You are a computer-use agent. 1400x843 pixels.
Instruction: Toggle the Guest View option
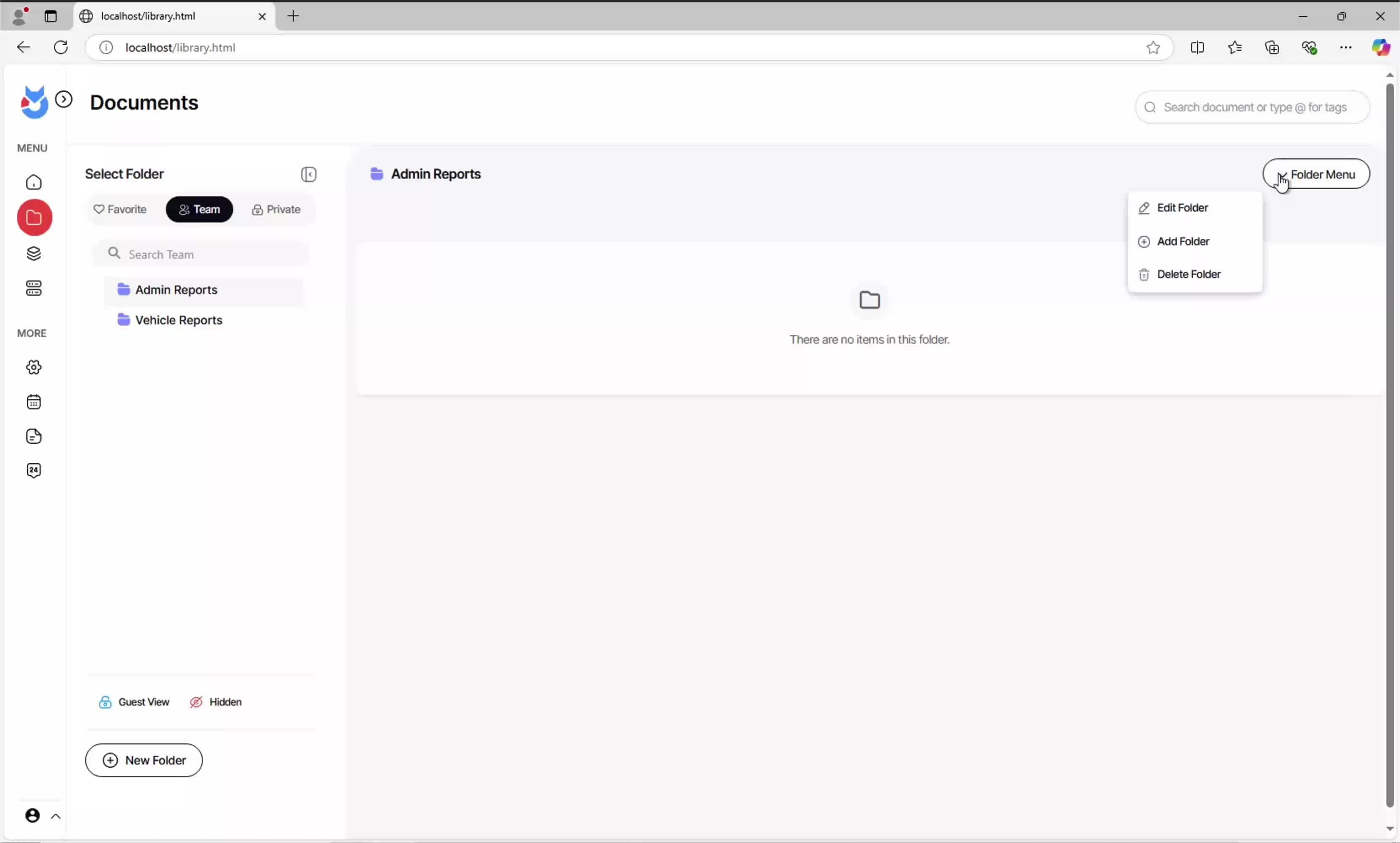click(x=135, y=702)
